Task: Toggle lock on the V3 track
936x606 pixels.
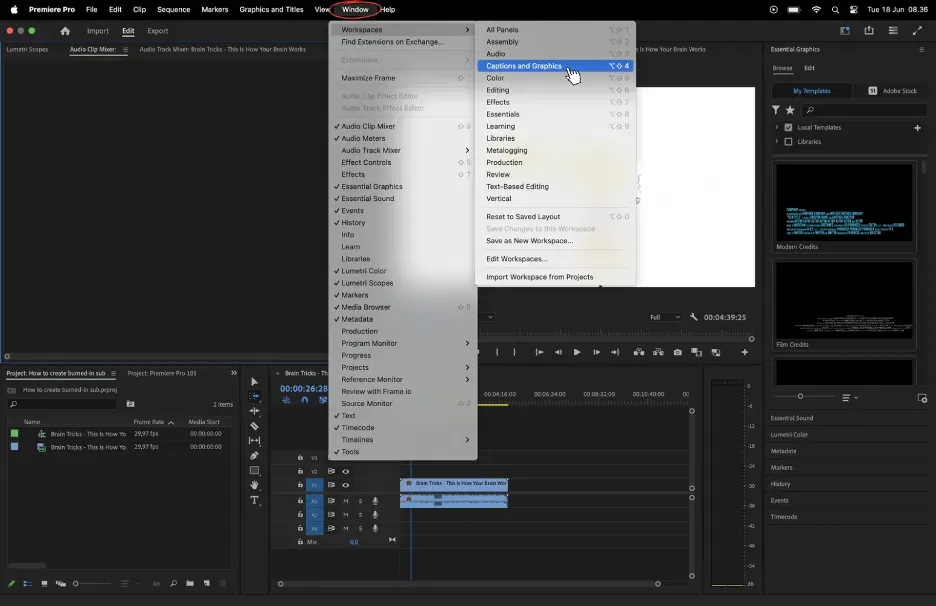Action: (300, 458)
